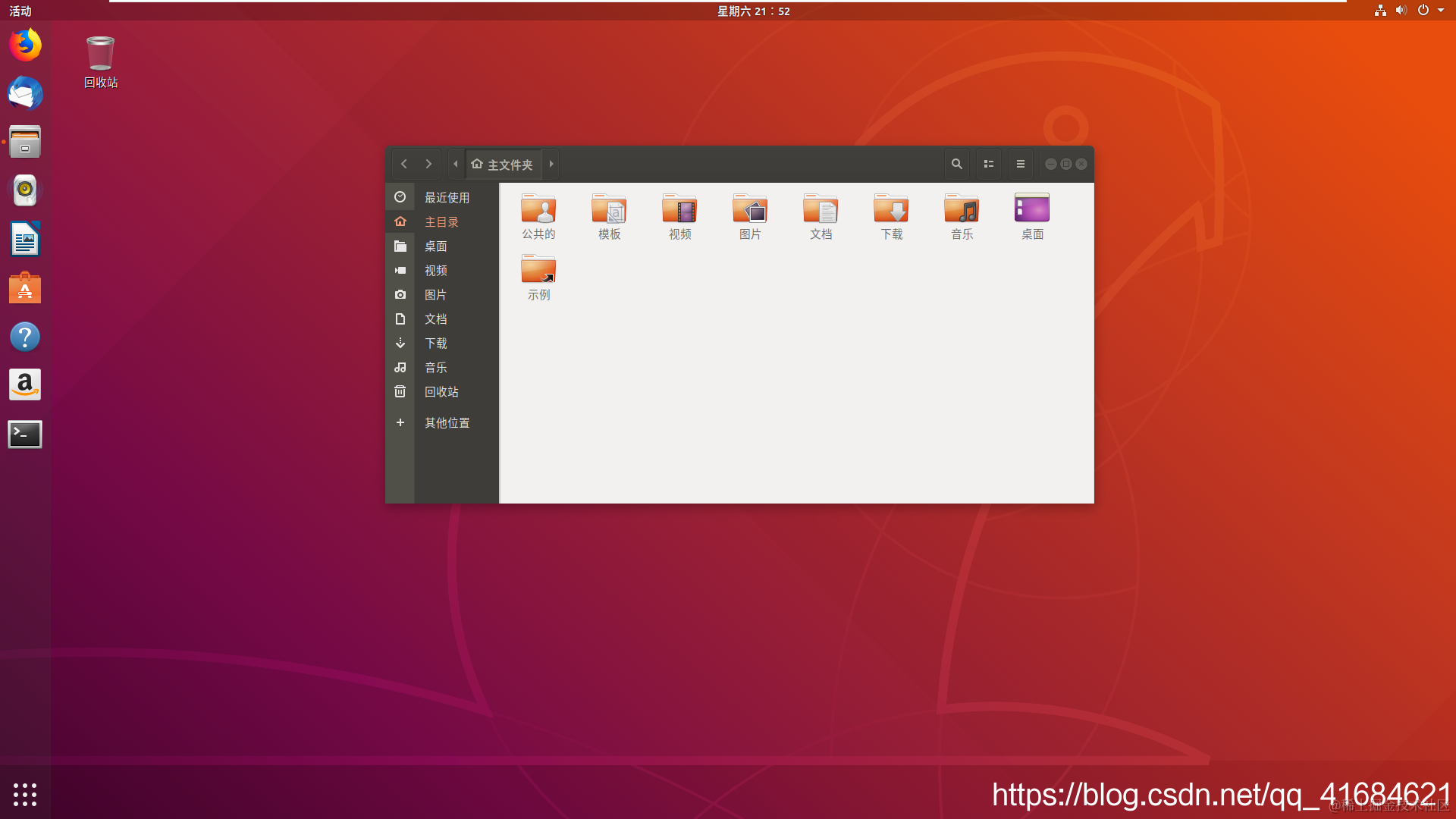
Task: Click 其他位置 in the sidebar
Action: point(447,423)
